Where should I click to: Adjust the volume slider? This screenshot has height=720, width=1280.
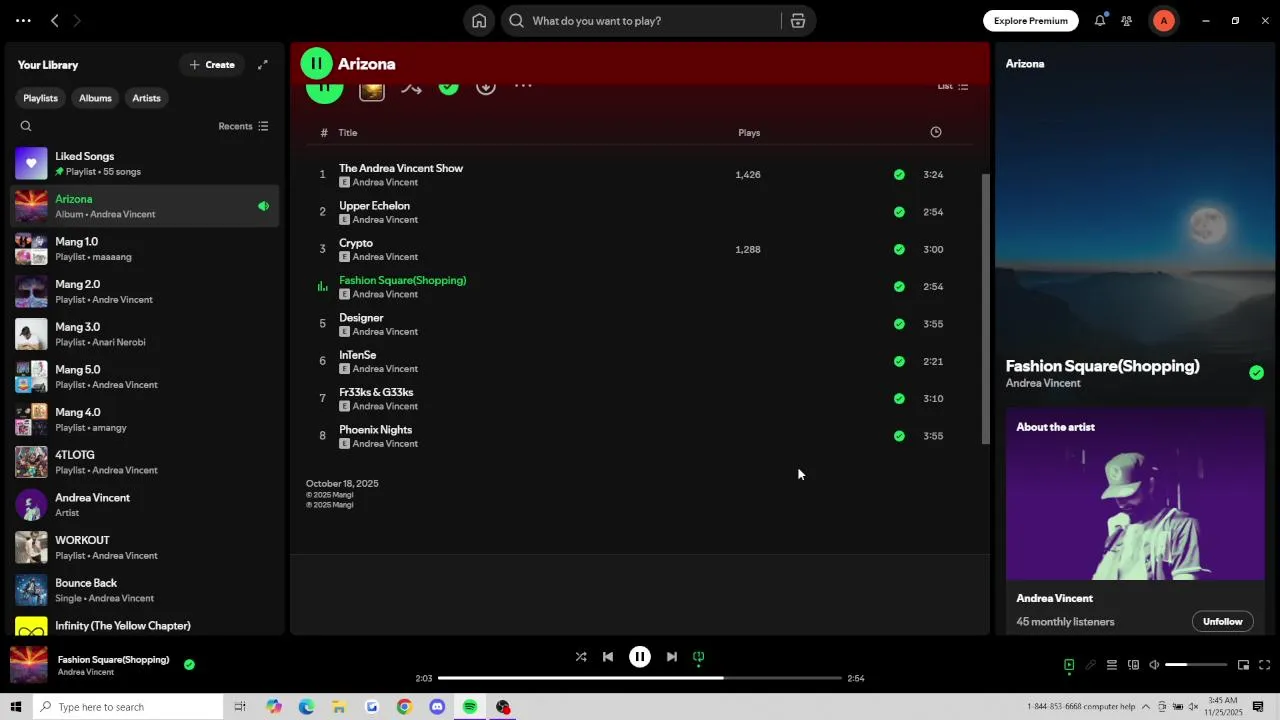click(x=1196, y=665)
